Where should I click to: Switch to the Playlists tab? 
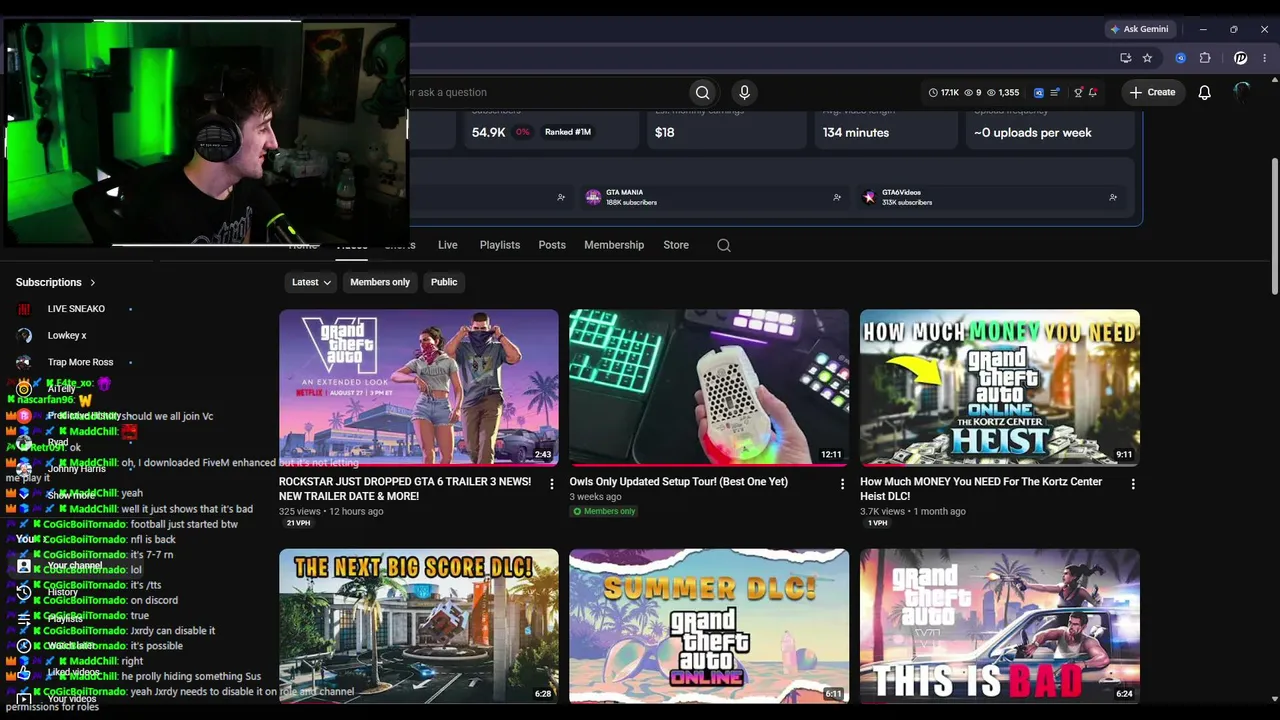coord(500,245)
